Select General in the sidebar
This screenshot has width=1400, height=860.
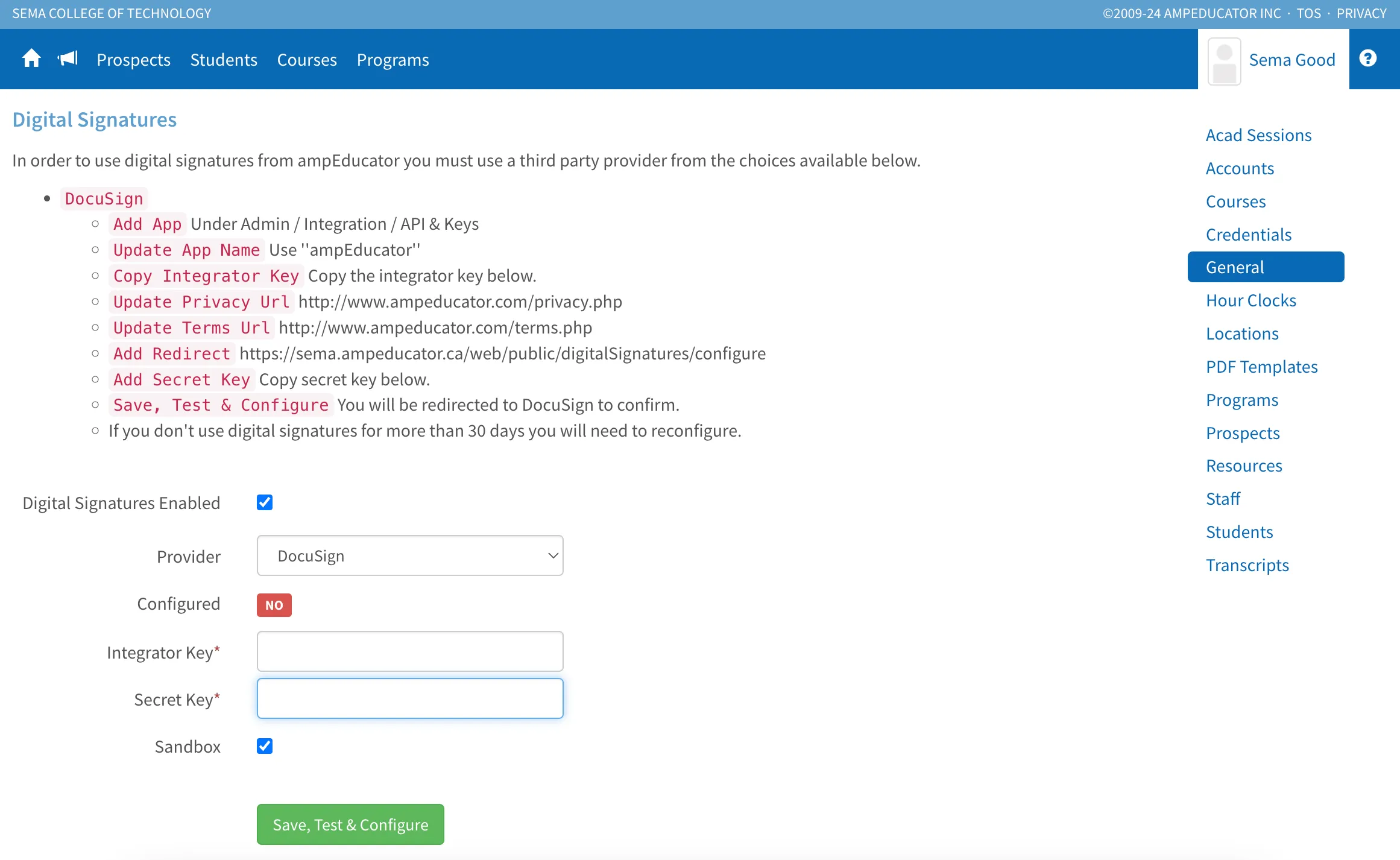(x=1266, y=267)
